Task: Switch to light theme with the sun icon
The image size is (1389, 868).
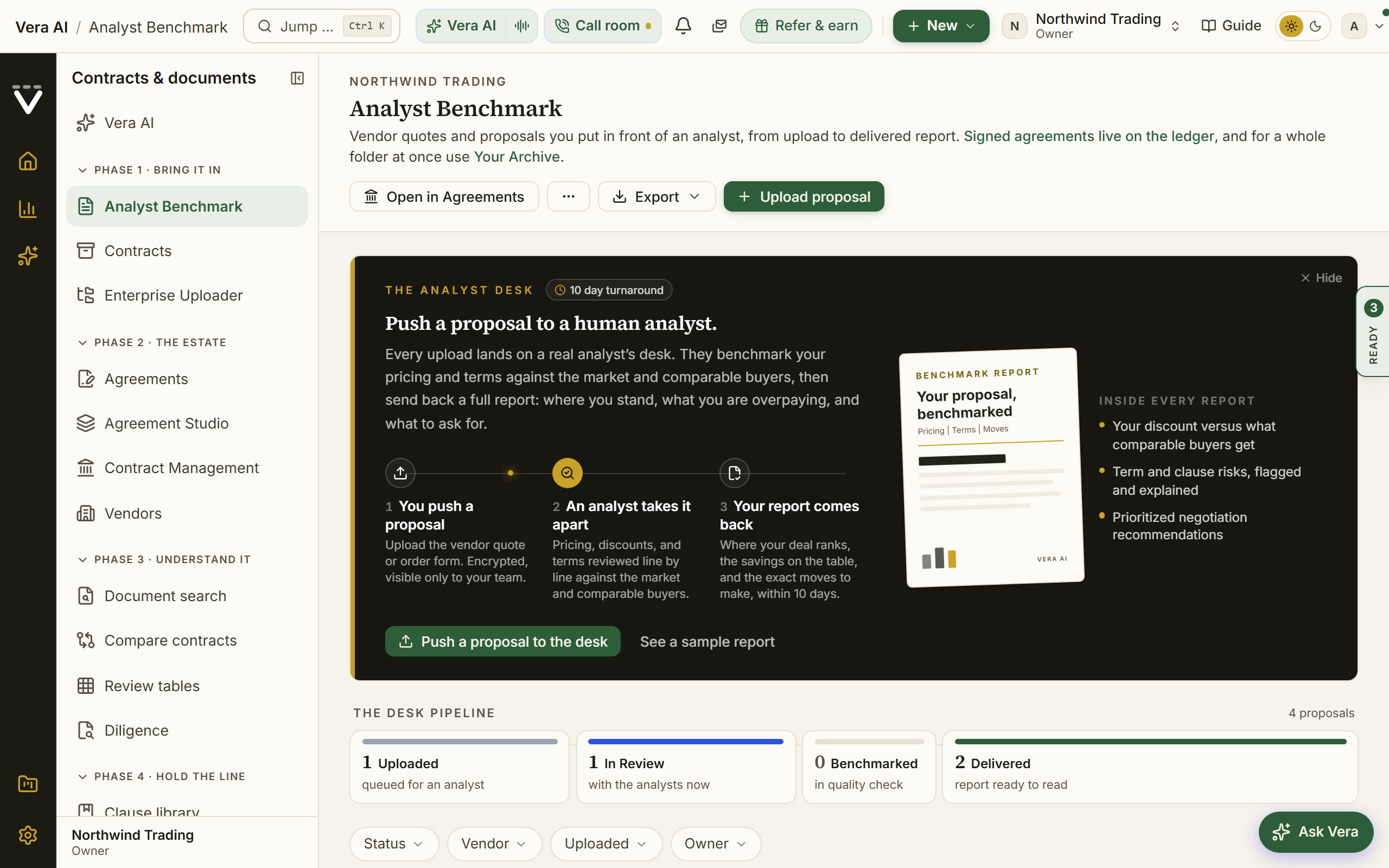Action: (1291, 26)
